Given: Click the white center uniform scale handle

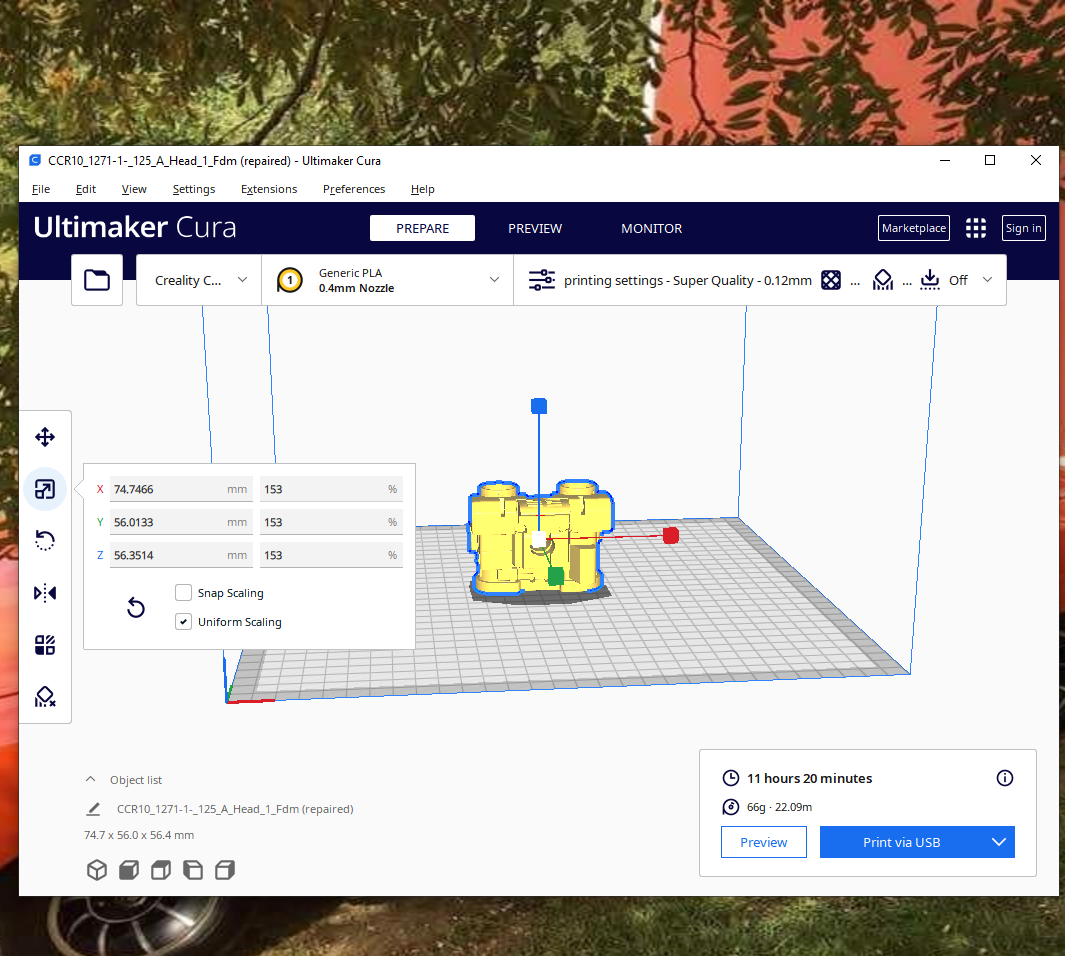Looking at the screenshot, I should [539, 540].
